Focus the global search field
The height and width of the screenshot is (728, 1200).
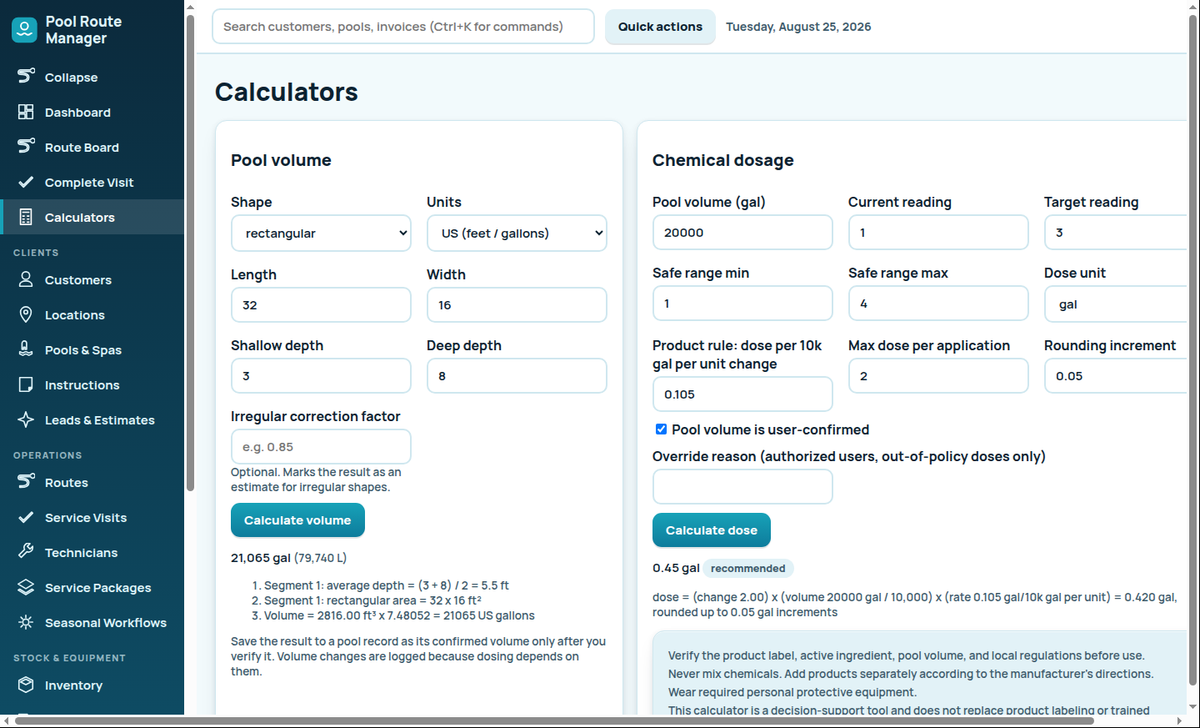[x=403, y=27]
